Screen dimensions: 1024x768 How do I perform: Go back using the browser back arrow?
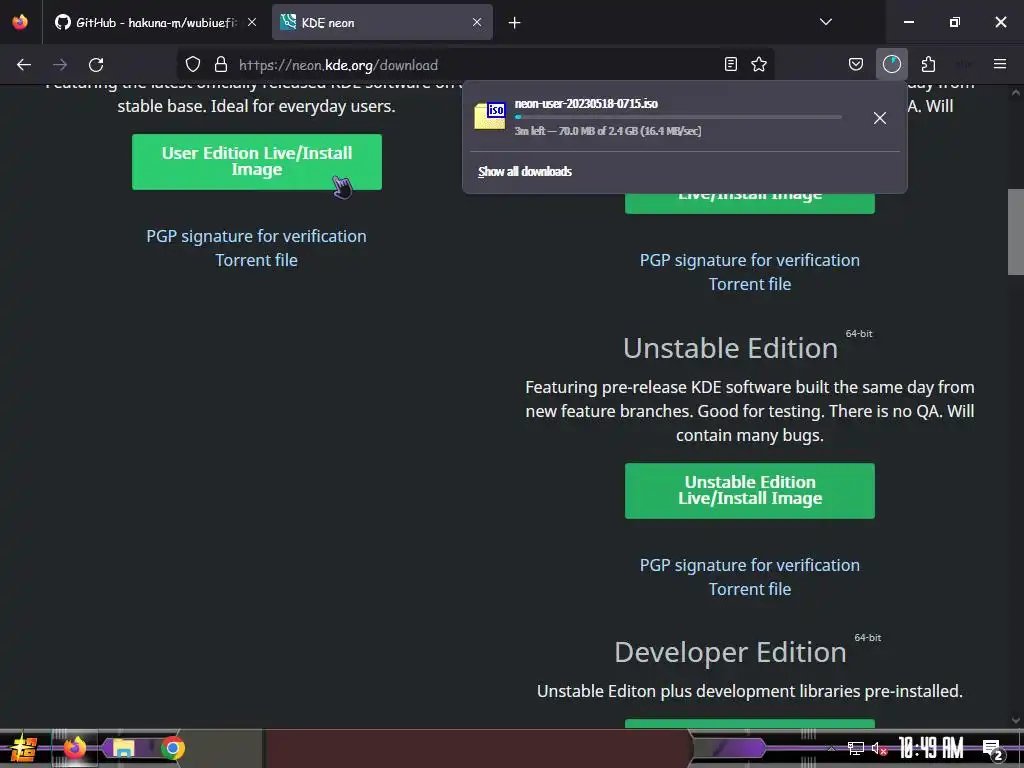pyautogui.click(x=24, y=65)
